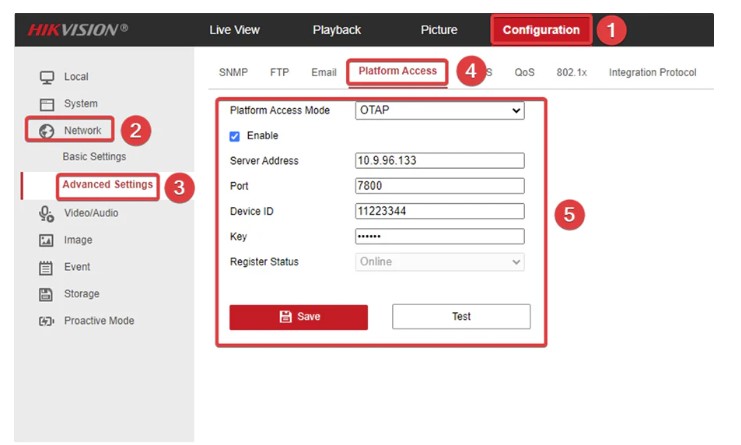Screen dimensions: 741x445
Task: Save the platform access settings
Action: point(299,317)
